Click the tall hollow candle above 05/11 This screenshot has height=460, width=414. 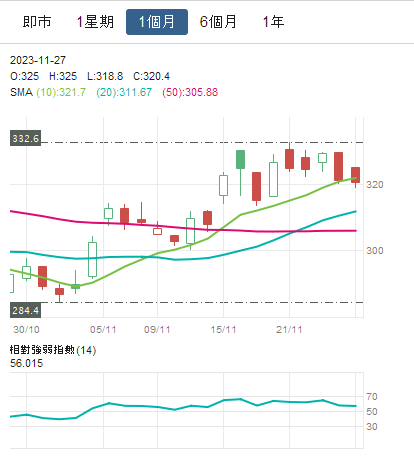click(92, 259)
